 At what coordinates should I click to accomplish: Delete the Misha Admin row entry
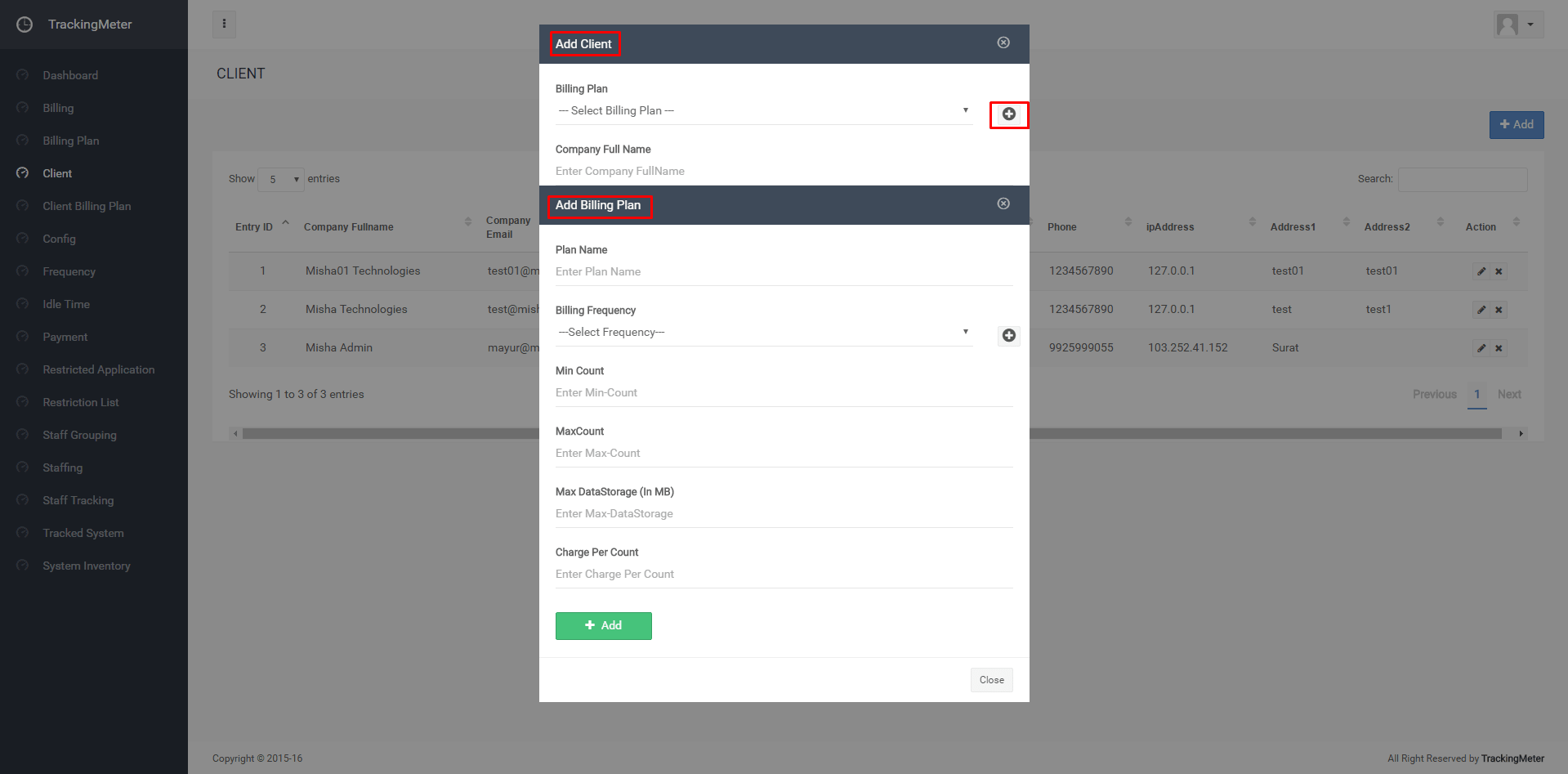[x=1499, y=348]
